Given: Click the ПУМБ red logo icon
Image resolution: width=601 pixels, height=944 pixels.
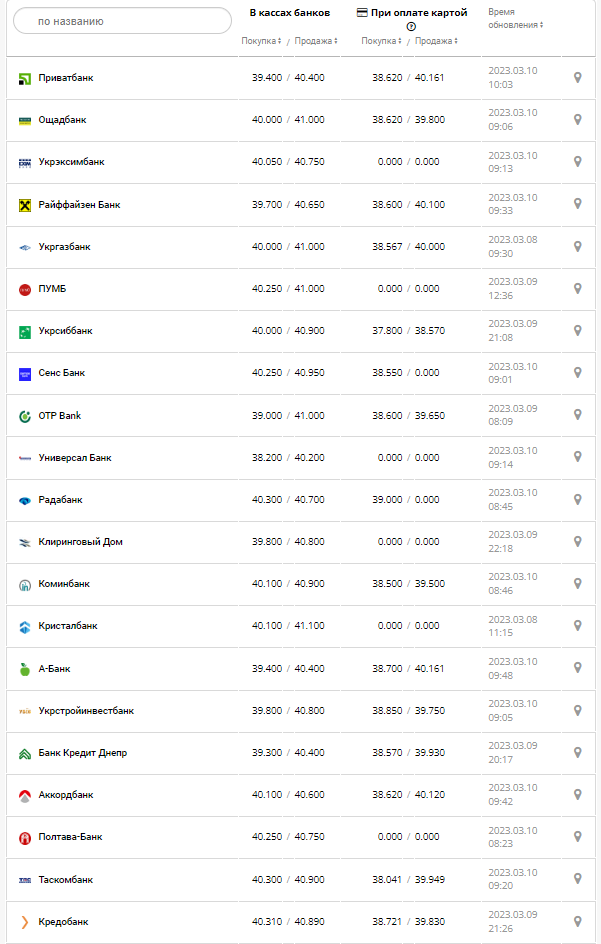Looking at the screenshot, I should pyautogui.click(x=25, y=289).
